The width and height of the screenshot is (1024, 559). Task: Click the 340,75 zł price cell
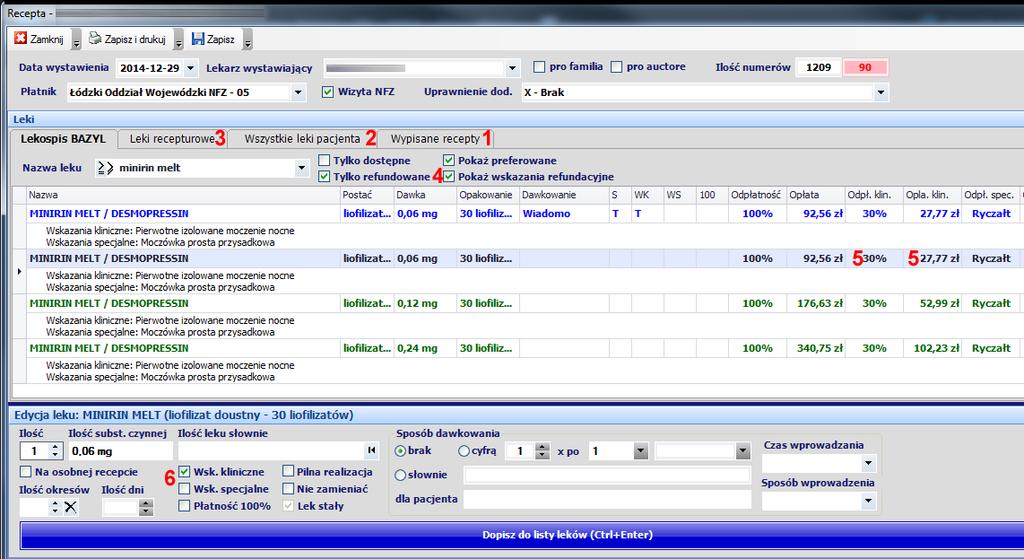[x=815, y=348]
